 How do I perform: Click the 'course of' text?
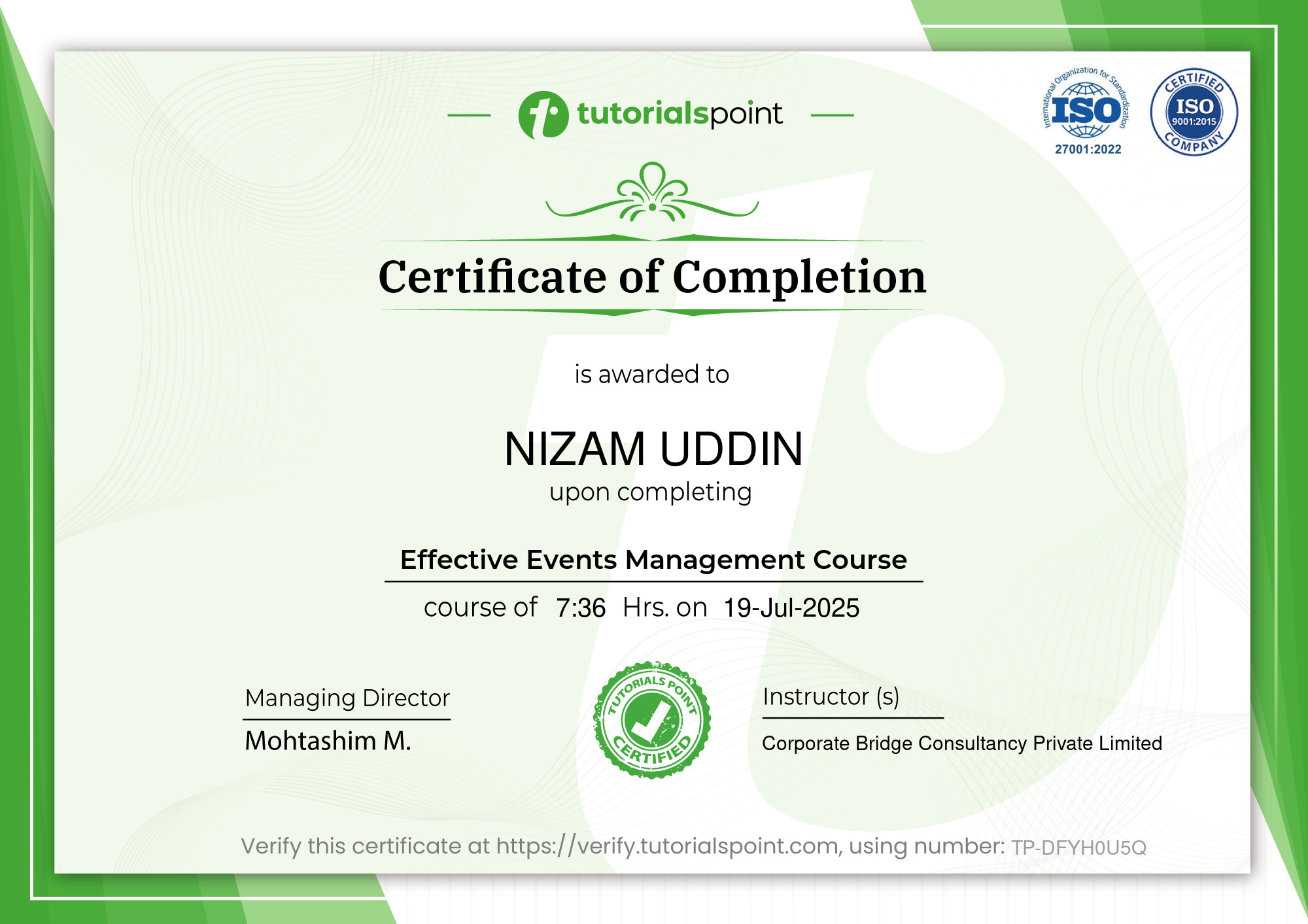(480, 607)
